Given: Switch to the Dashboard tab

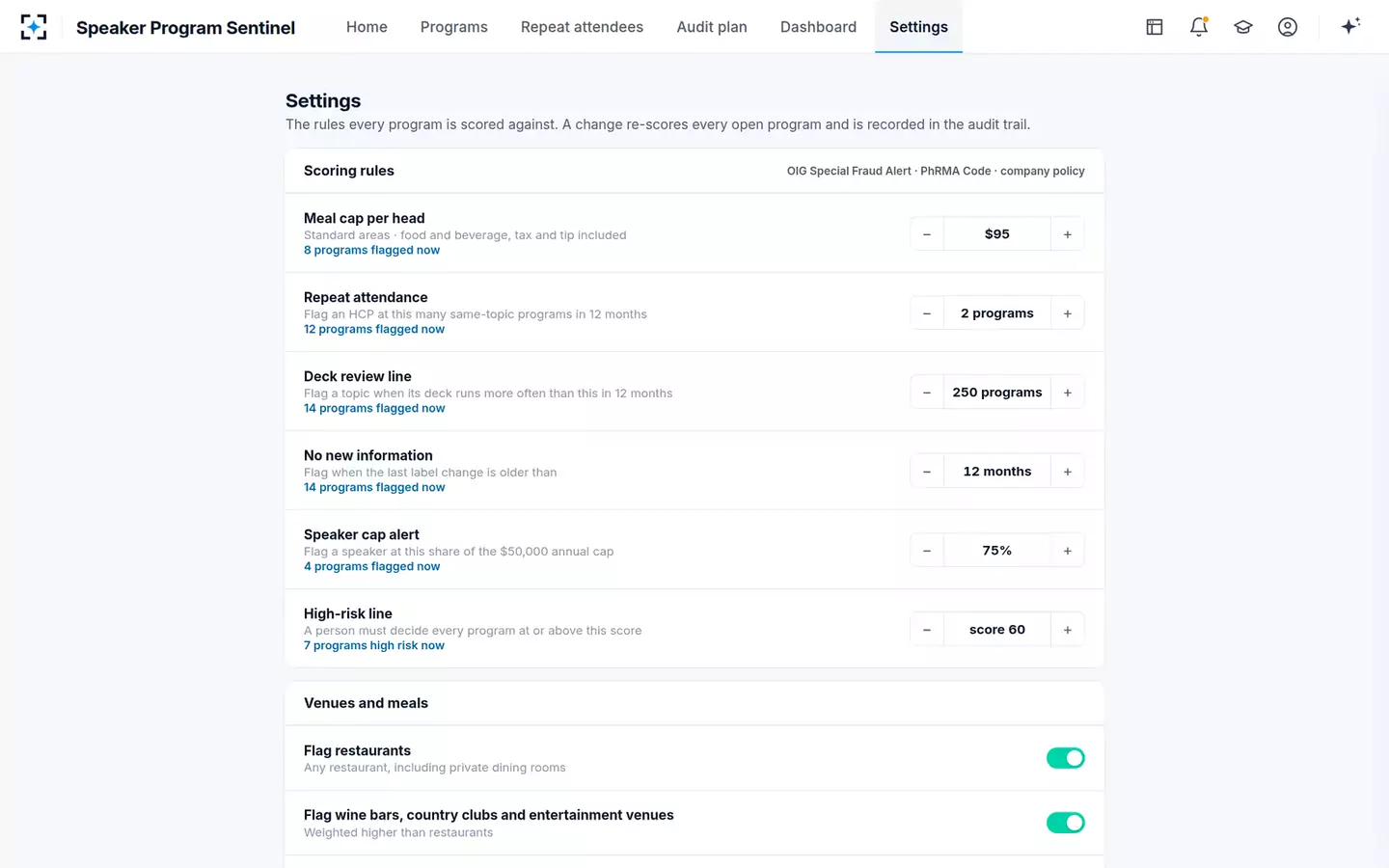Looking at the screenshot, I should (x=818, y=27).
